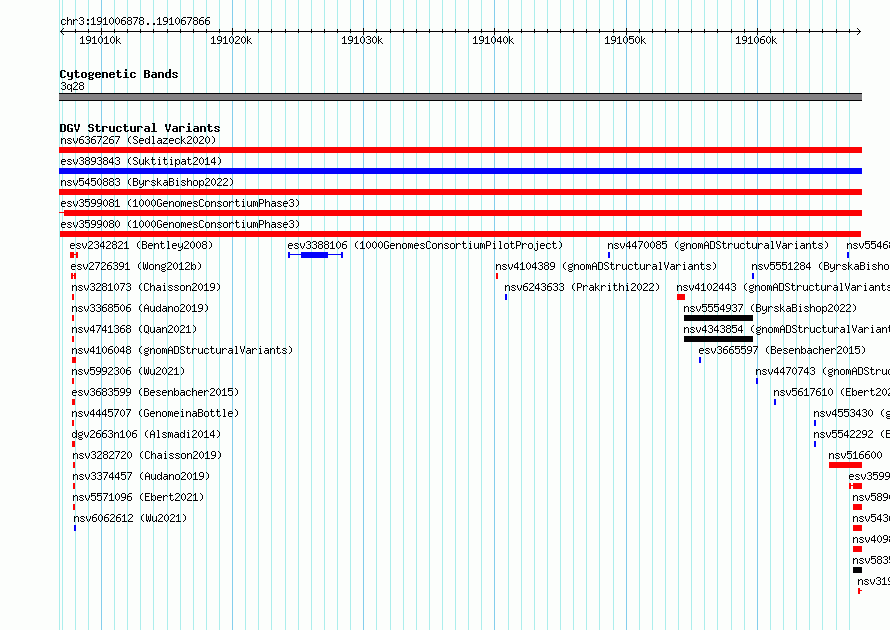Open nsv3281073 (Chaisson2019) variant
The height and width of the screenshot is (630, 890).
(x=146, y=287)
